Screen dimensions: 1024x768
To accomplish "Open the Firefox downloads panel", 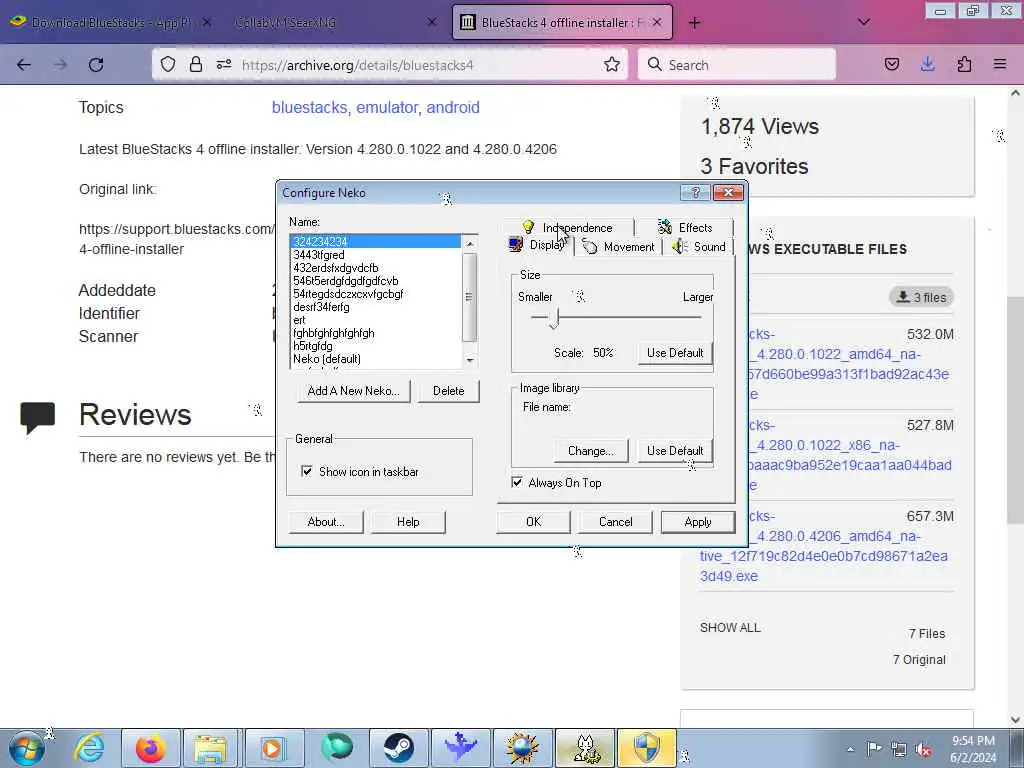I will click(x=927, y=64).
